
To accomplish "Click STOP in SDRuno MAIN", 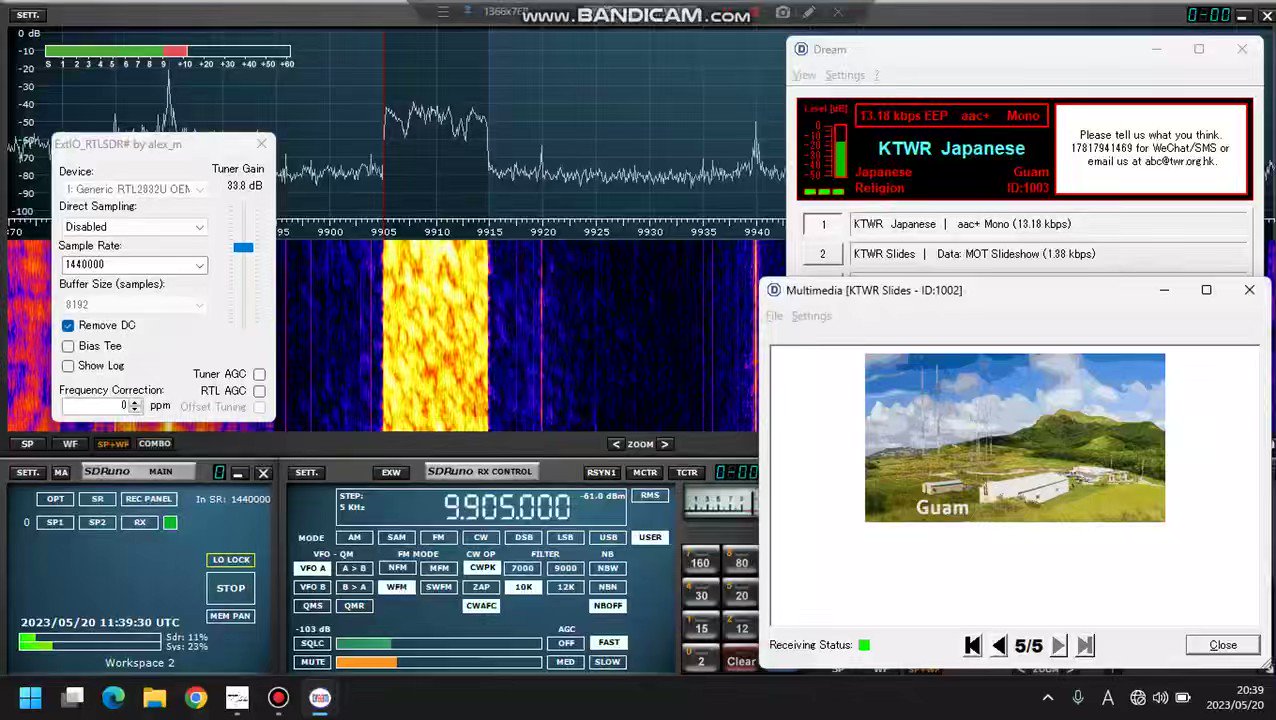I will point(231,588).
